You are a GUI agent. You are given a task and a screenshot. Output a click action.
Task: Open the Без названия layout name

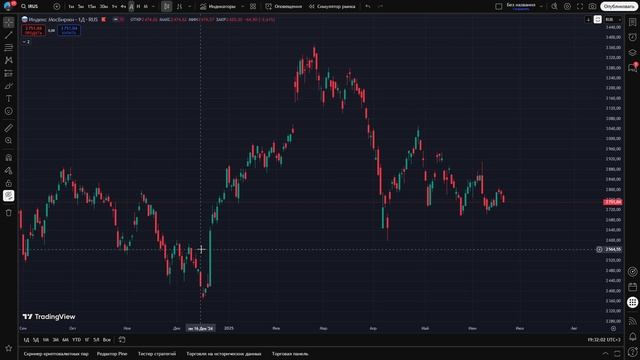pyautogui.click(x=521, y=6)
